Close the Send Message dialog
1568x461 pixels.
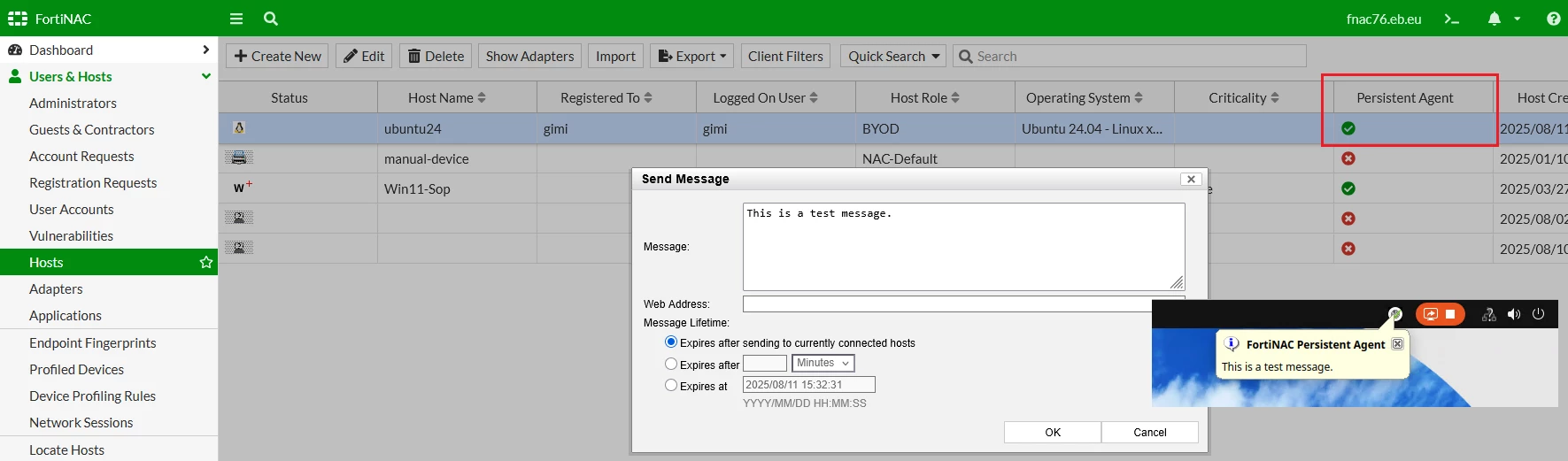pos(1192,179)
